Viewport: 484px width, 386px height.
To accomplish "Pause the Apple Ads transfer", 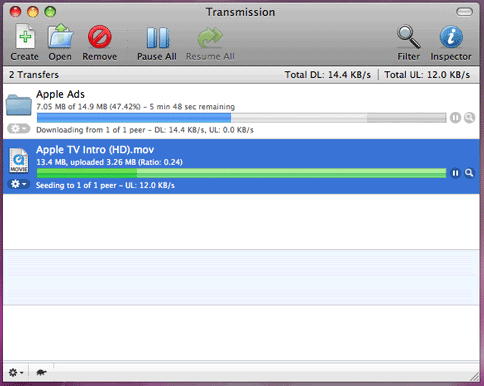I will coord(455,118).
